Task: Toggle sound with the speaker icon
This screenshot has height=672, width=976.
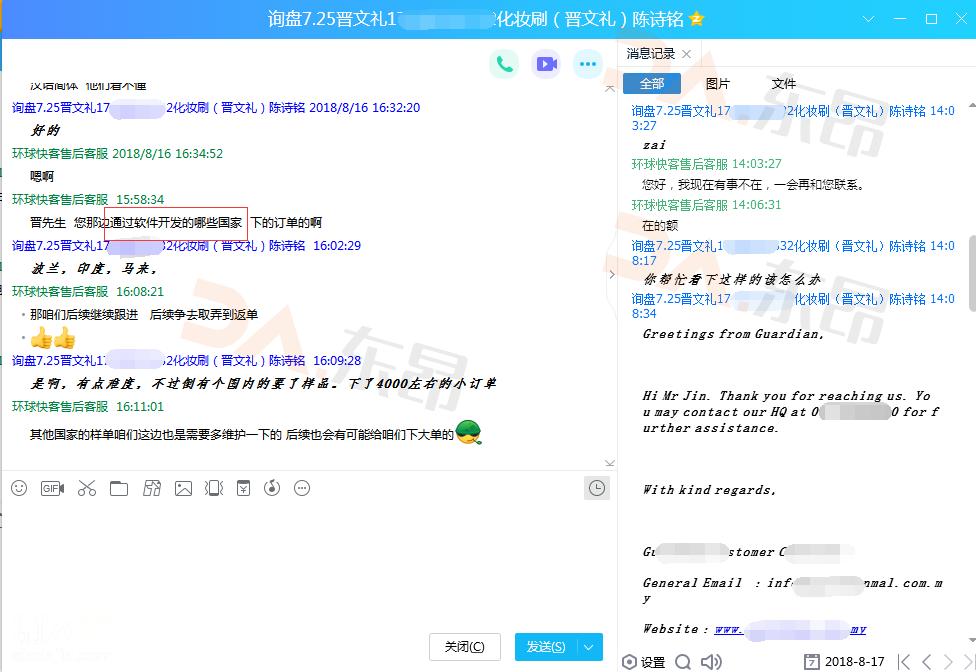Action: pyautogui.click(x=711, y=661)
